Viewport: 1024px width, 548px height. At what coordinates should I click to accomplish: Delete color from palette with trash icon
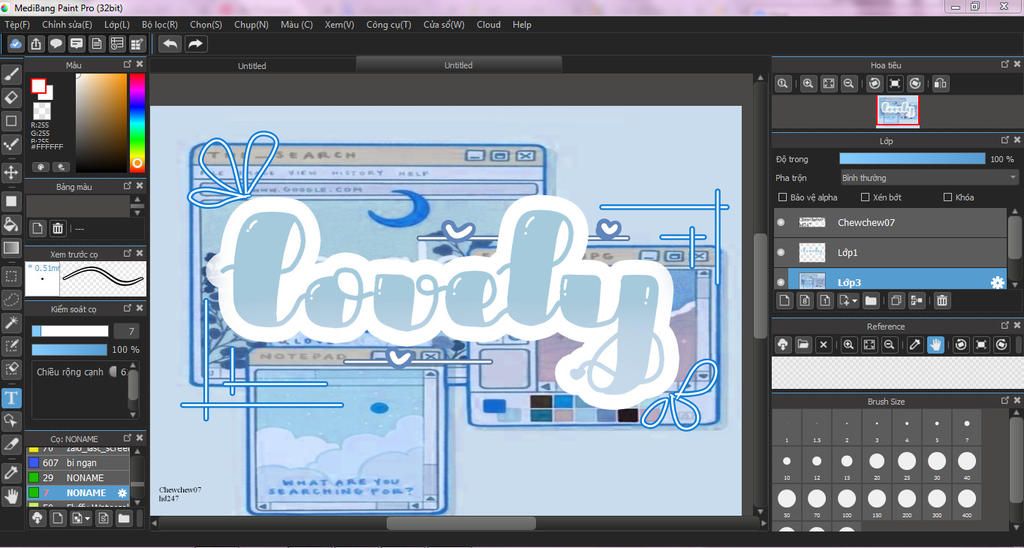[57, 228]
